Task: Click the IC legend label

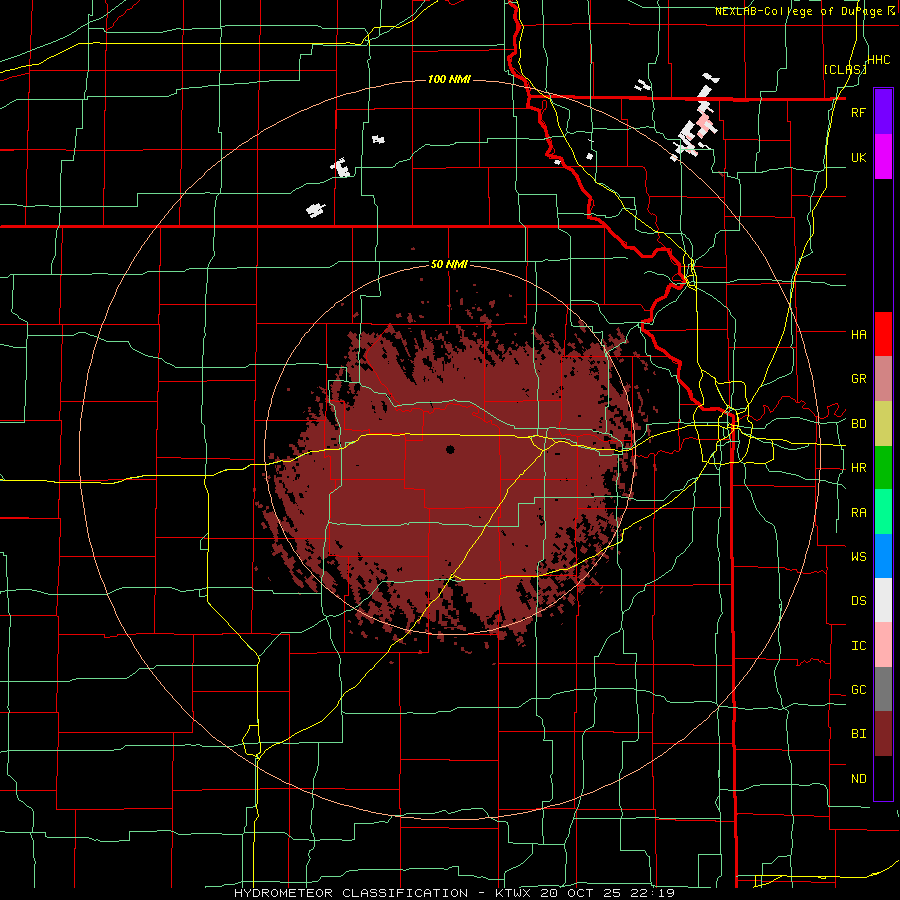Action: [858, 646]
